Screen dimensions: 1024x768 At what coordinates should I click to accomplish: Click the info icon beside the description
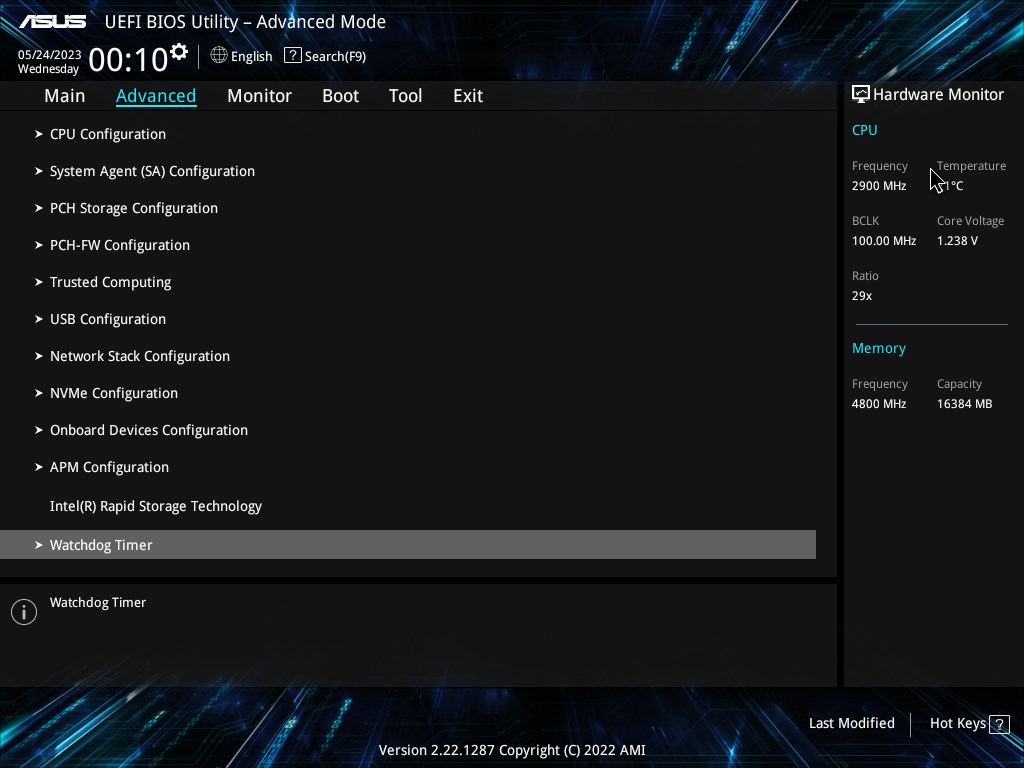[24, 612]
